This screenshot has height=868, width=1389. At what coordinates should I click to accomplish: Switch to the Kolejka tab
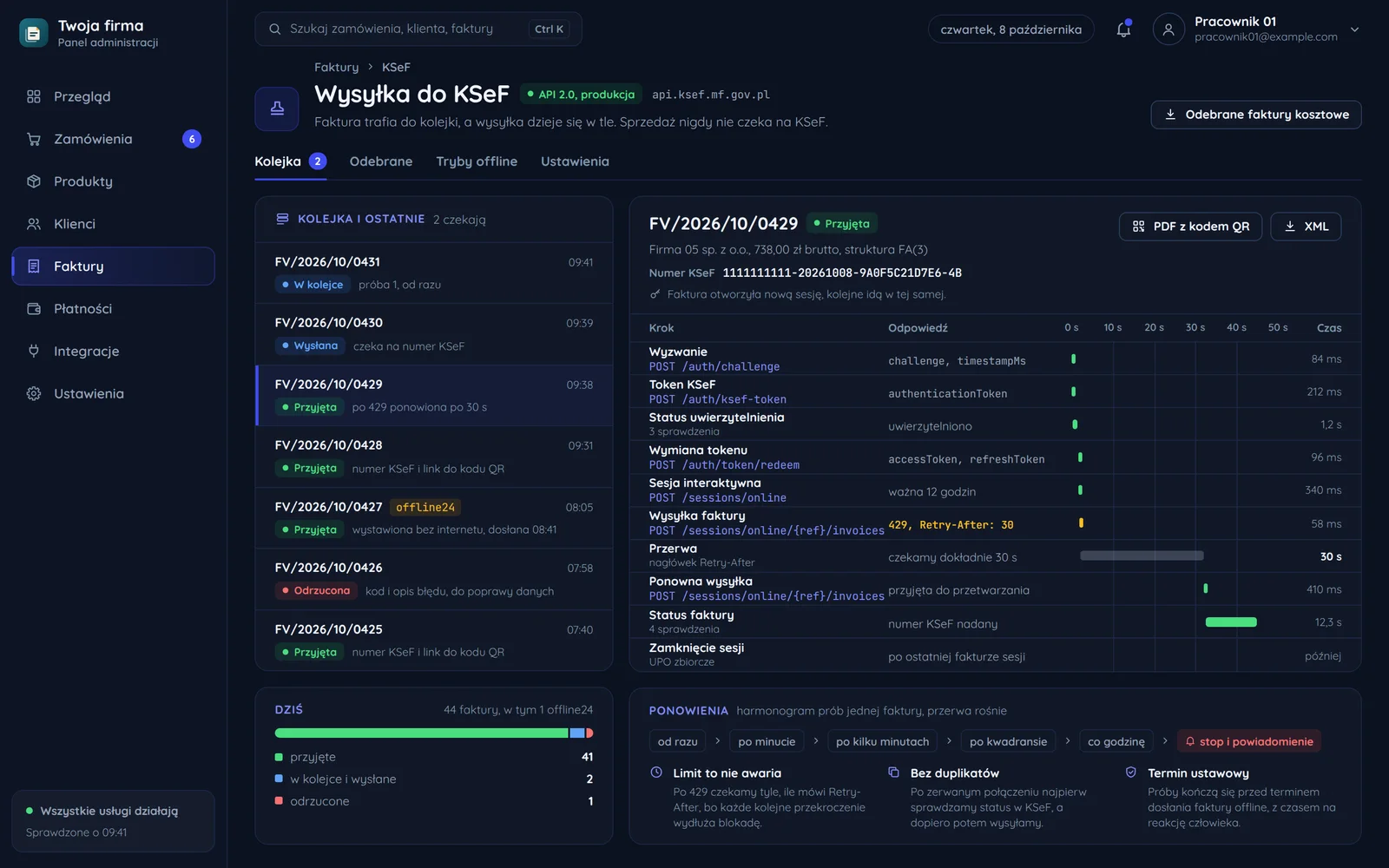[x=290, y=161]
